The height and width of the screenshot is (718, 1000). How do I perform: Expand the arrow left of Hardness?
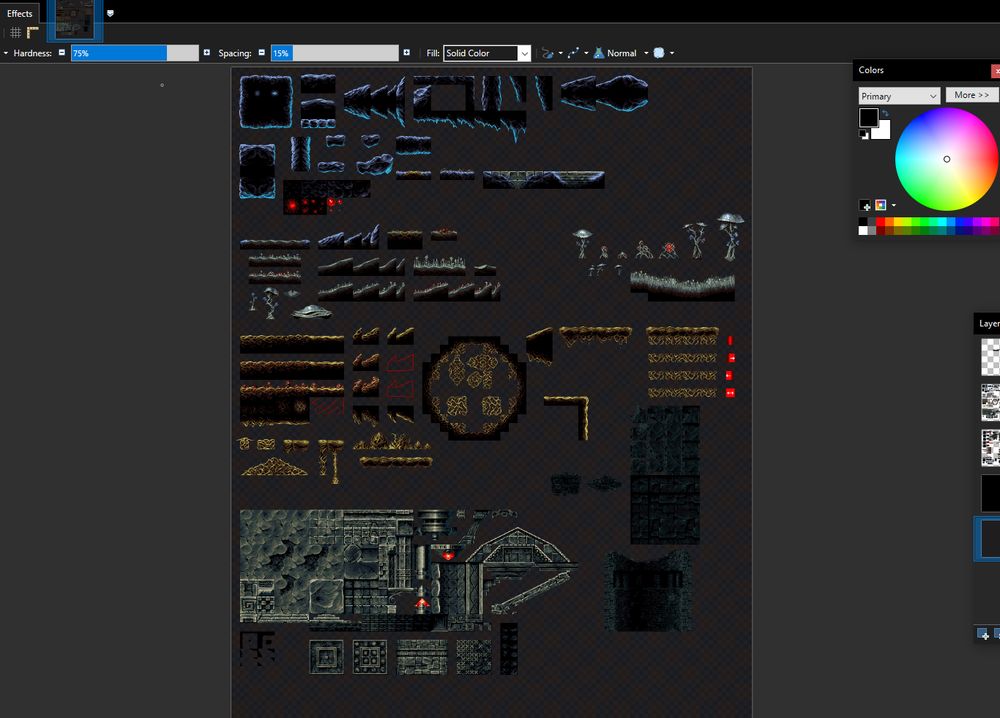6,53
